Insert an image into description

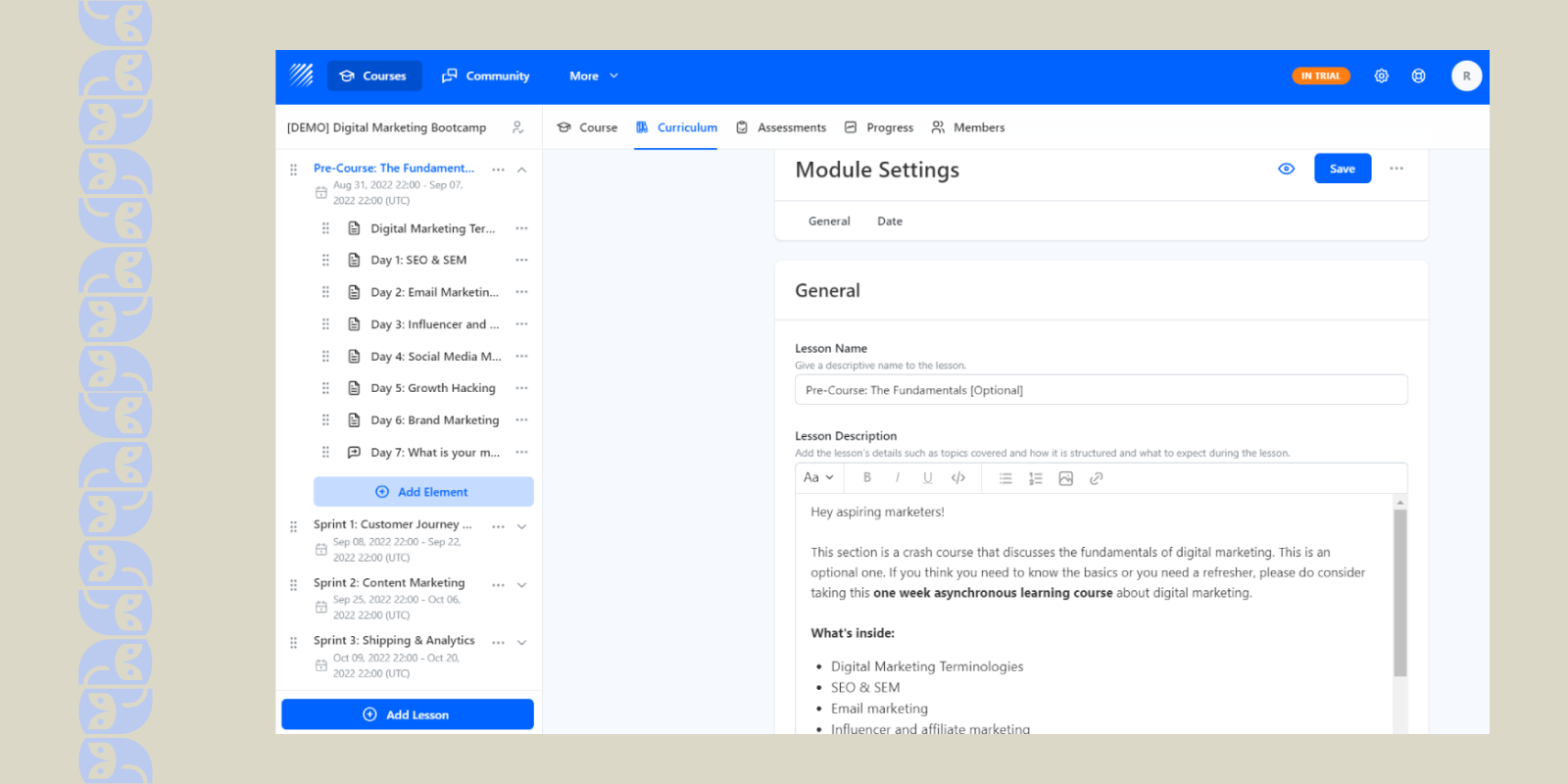[x=1066, y=478]
